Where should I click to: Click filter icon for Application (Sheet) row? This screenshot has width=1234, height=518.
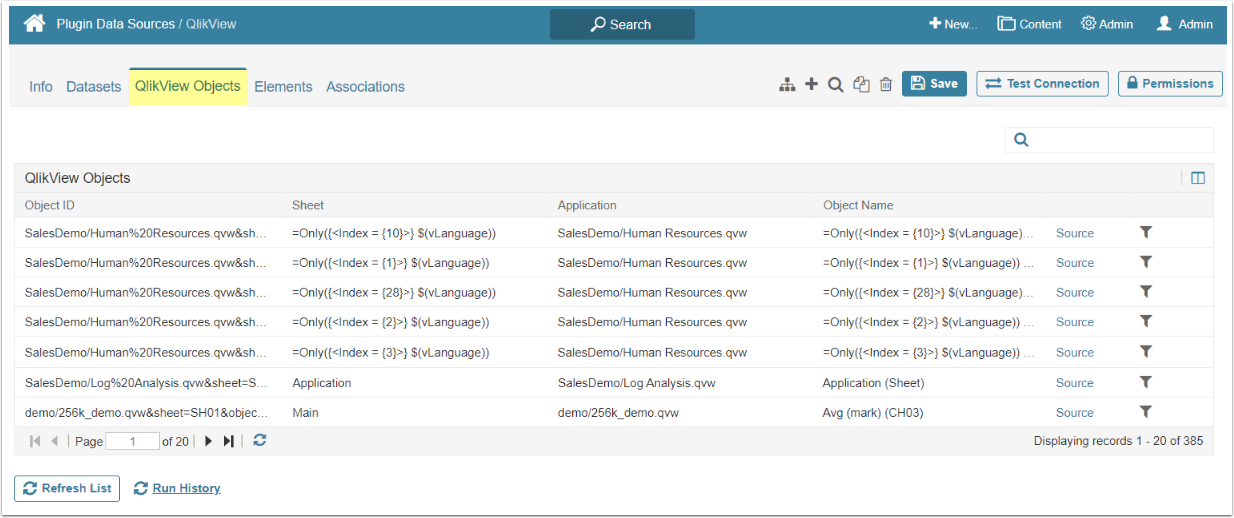tap(1146, 382)
